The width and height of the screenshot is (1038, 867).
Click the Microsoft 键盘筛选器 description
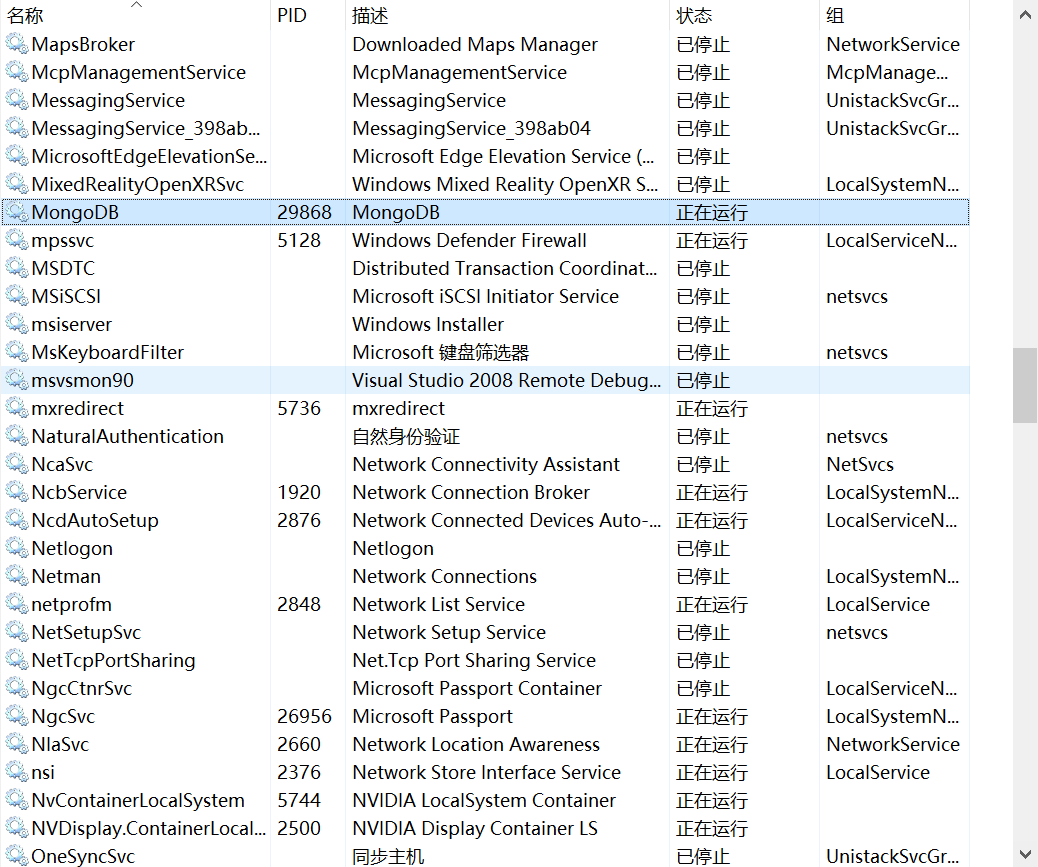click(440, 352)
